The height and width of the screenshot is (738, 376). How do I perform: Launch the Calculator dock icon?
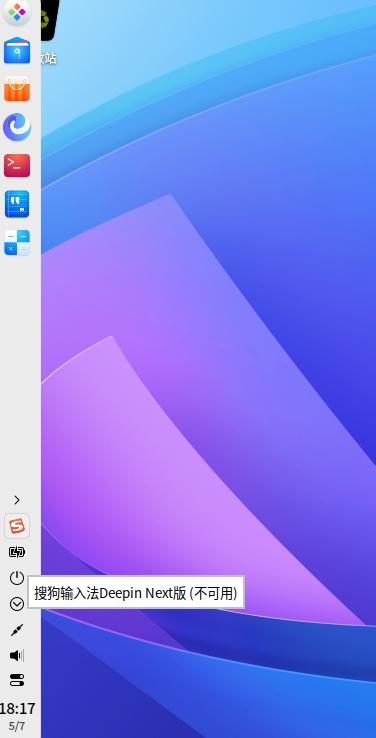pyautogui.click(x=17, y=242)
